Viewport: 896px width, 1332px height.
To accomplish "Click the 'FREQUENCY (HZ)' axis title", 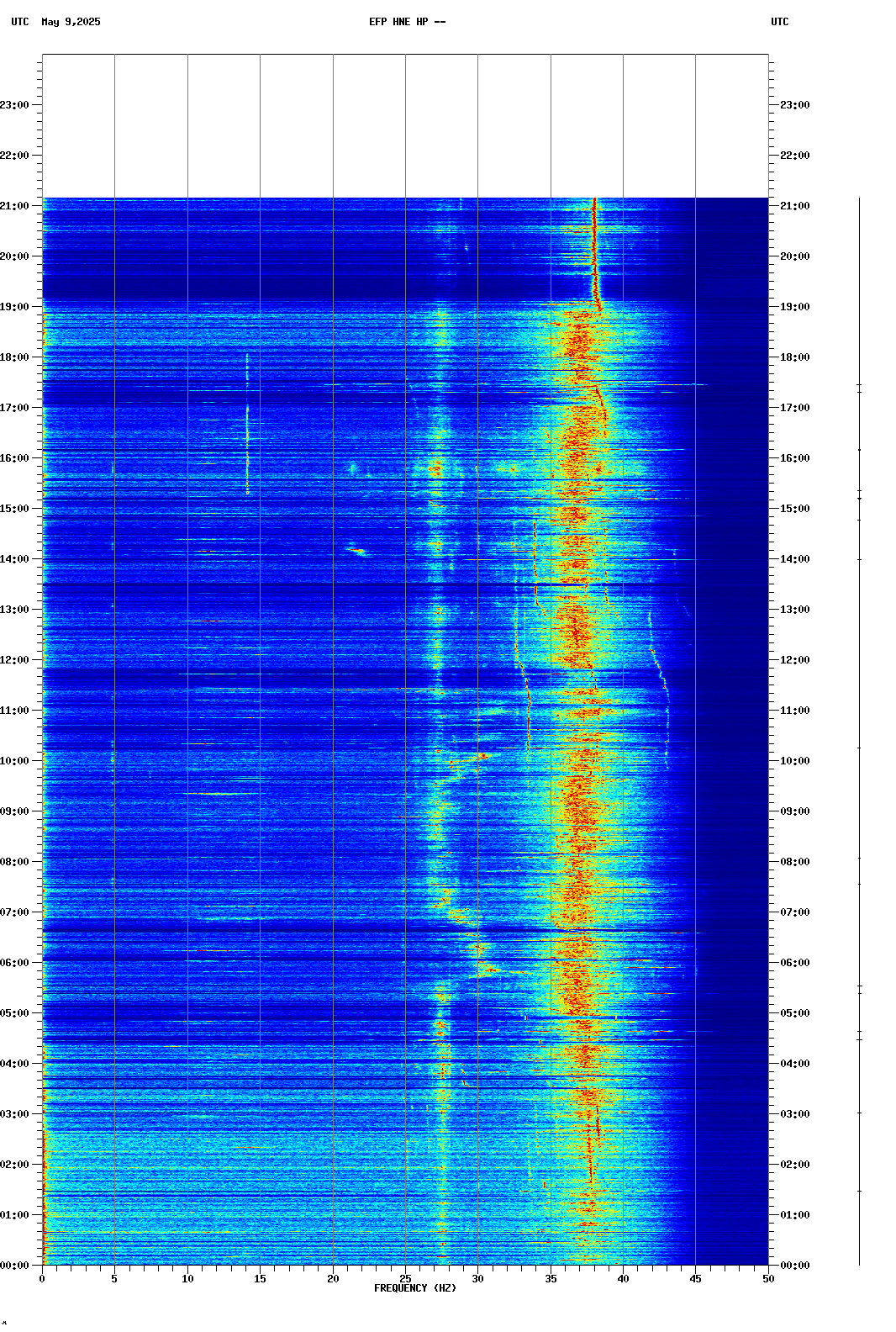I will coord(415,1288).
